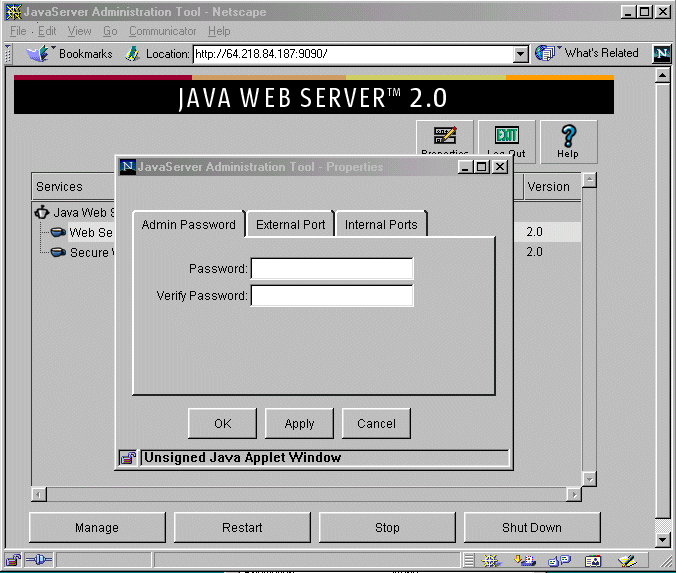
Task: Switch to the Admin Password tab
Action: click(x=189, y=225)
